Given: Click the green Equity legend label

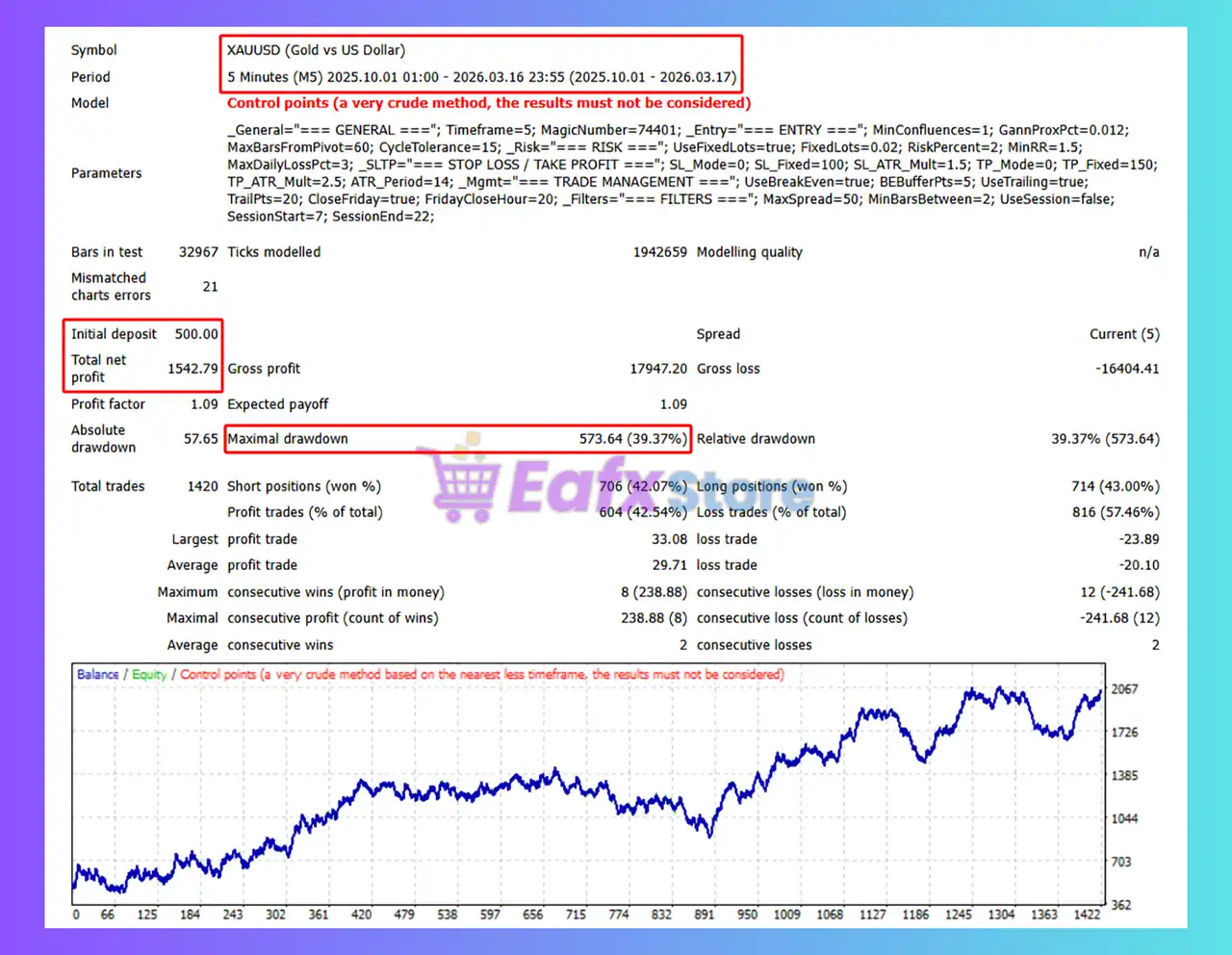Looking at the screenshot, I should 149,675.
